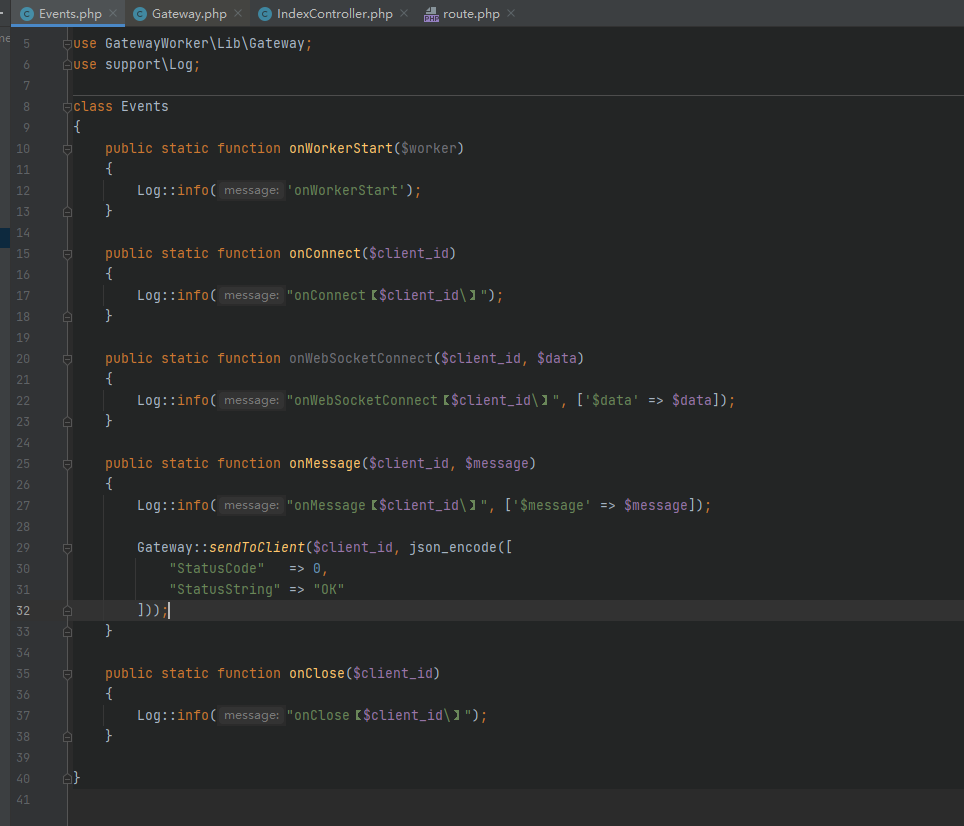964x826 pixels.
Task: Fold the onClose function at line 35
Action: tap(67, 674)
